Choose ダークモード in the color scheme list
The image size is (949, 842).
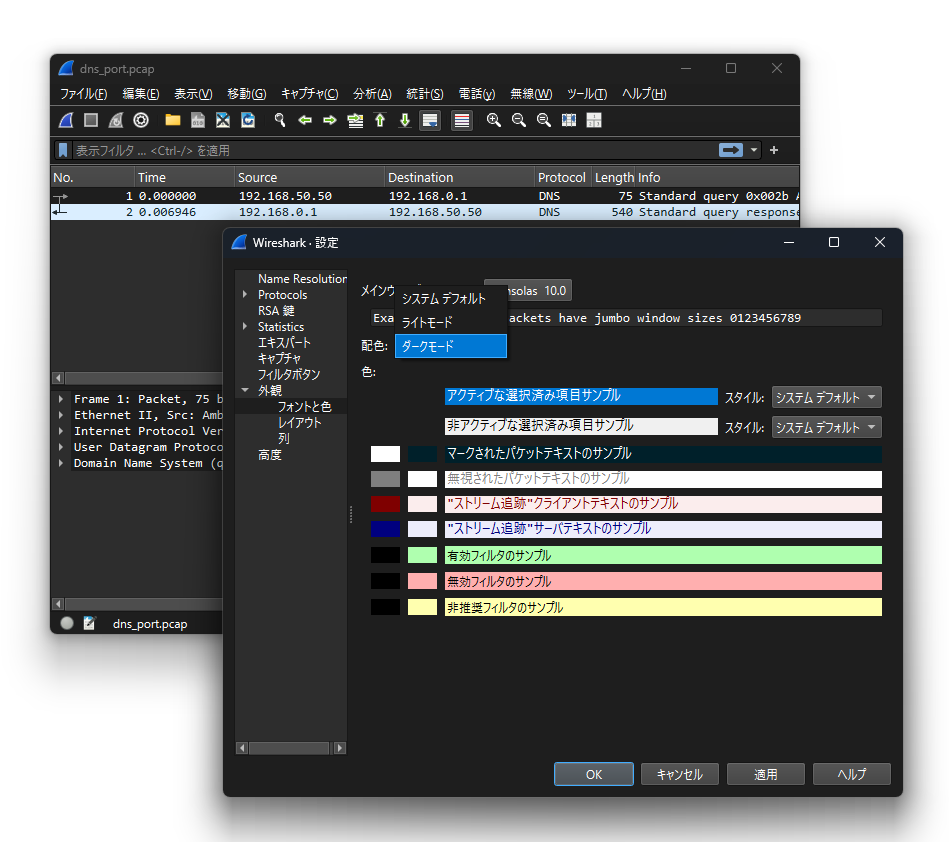pyautogui.click(x=450, y=346)
